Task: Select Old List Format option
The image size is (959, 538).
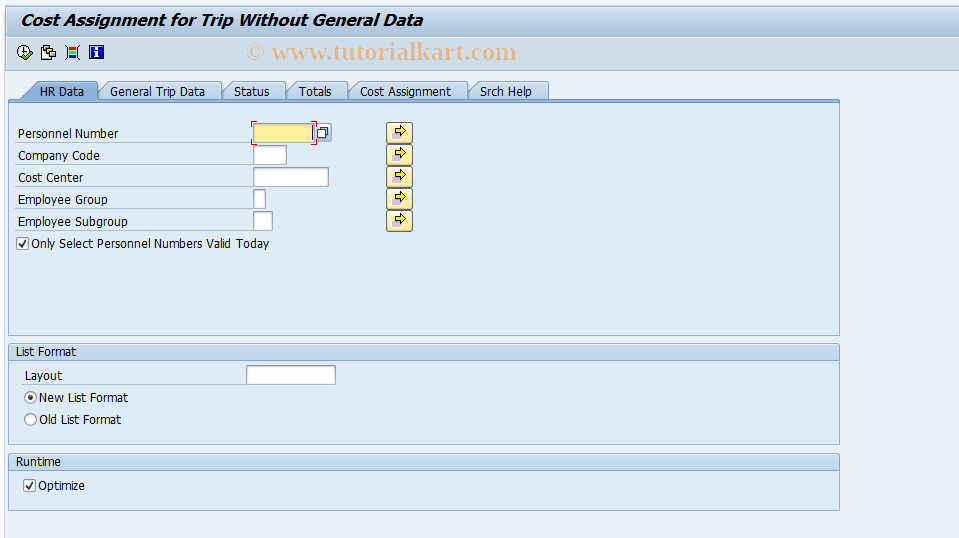Action: 30,420
